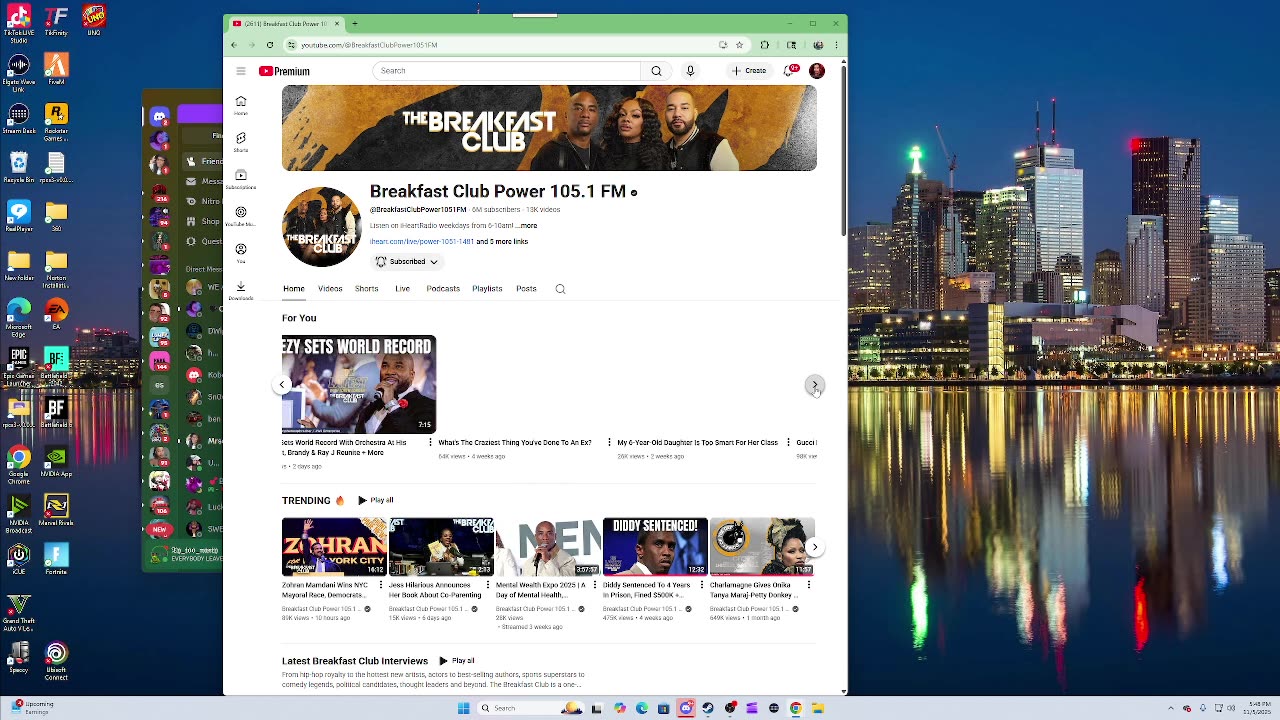Switch to channel Playlists tab
Screen dimensions: 1280x720
coord(487,289)
